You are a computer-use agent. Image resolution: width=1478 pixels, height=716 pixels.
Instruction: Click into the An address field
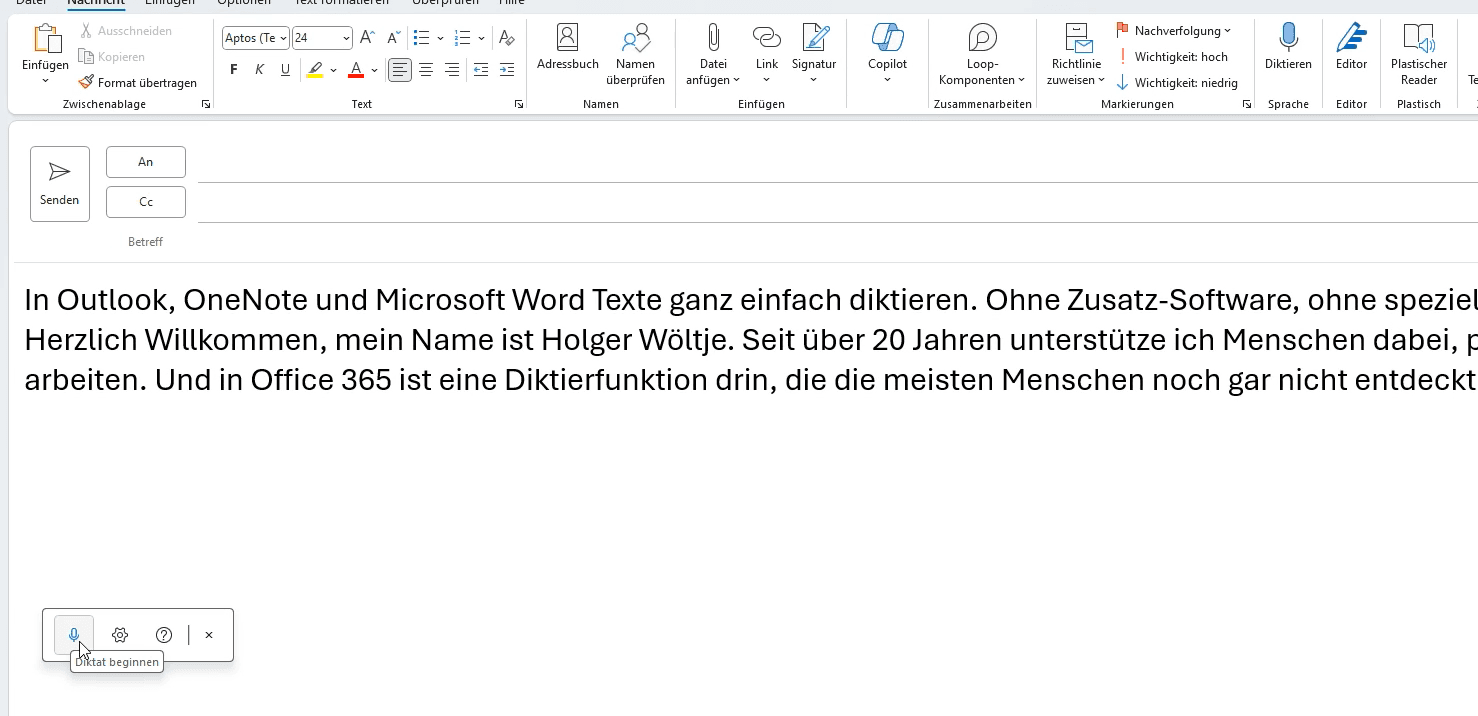pos(838,165)
